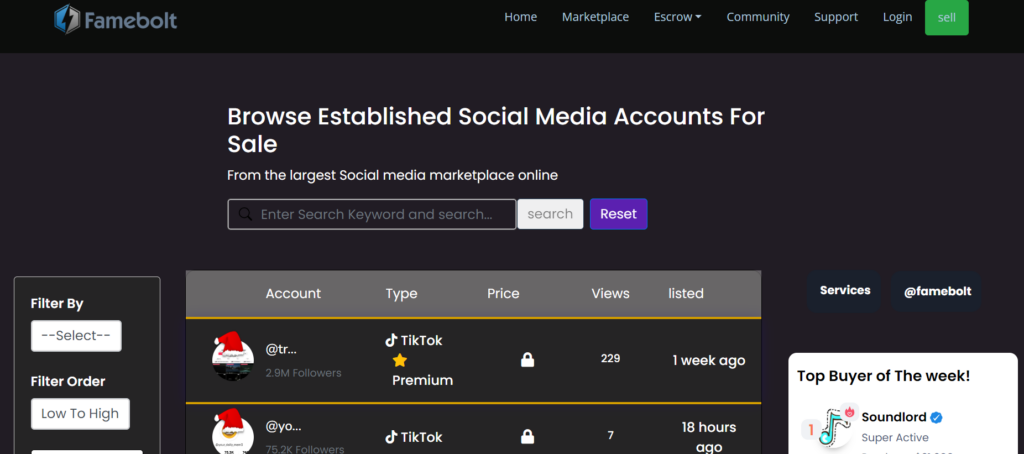Click the 'Premium' label in first row

click(x=423, y=380)
